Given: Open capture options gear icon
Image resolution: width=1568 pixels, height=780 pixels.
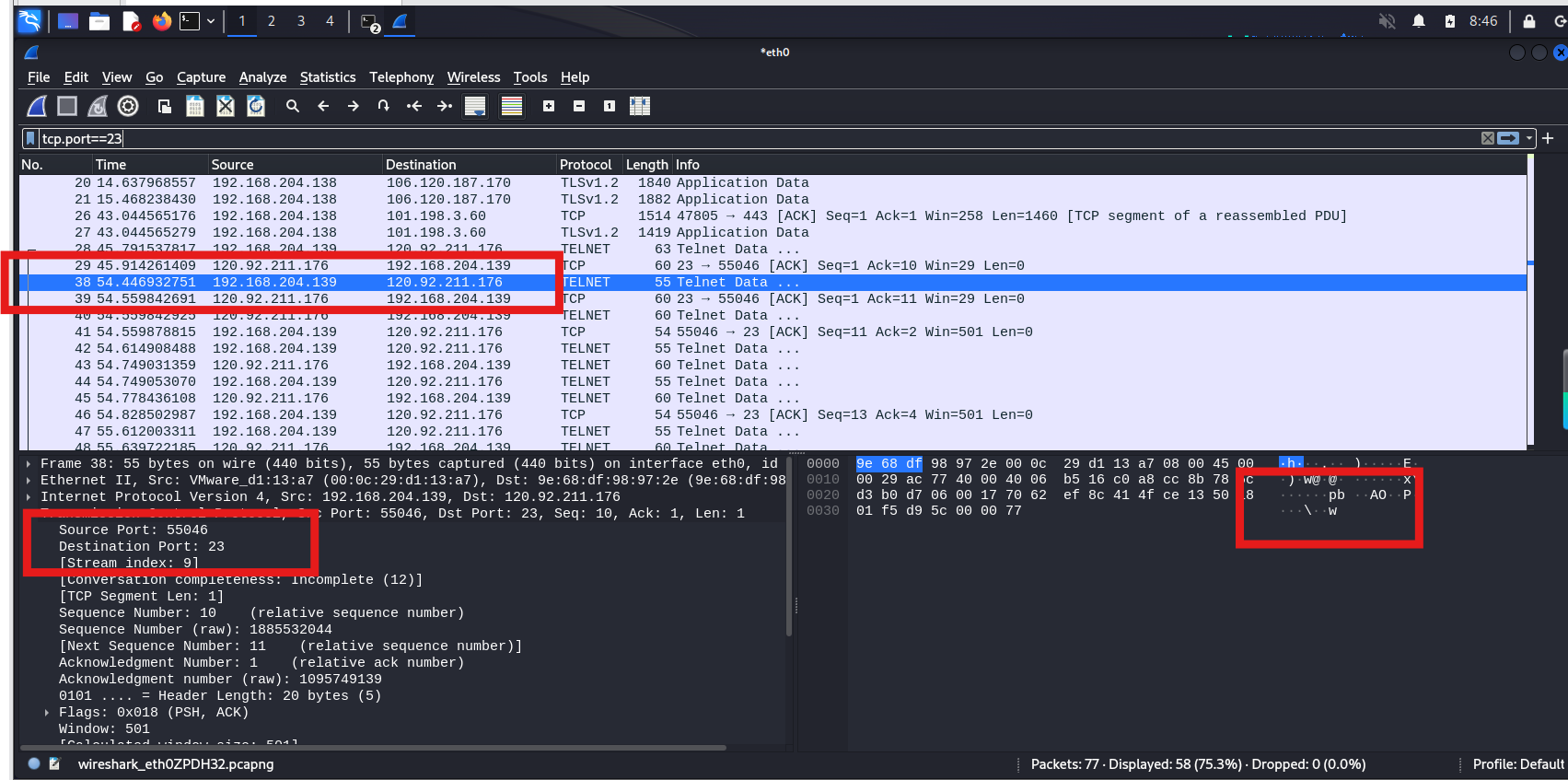Looking at the screenshot, I should tap(128, 106).
